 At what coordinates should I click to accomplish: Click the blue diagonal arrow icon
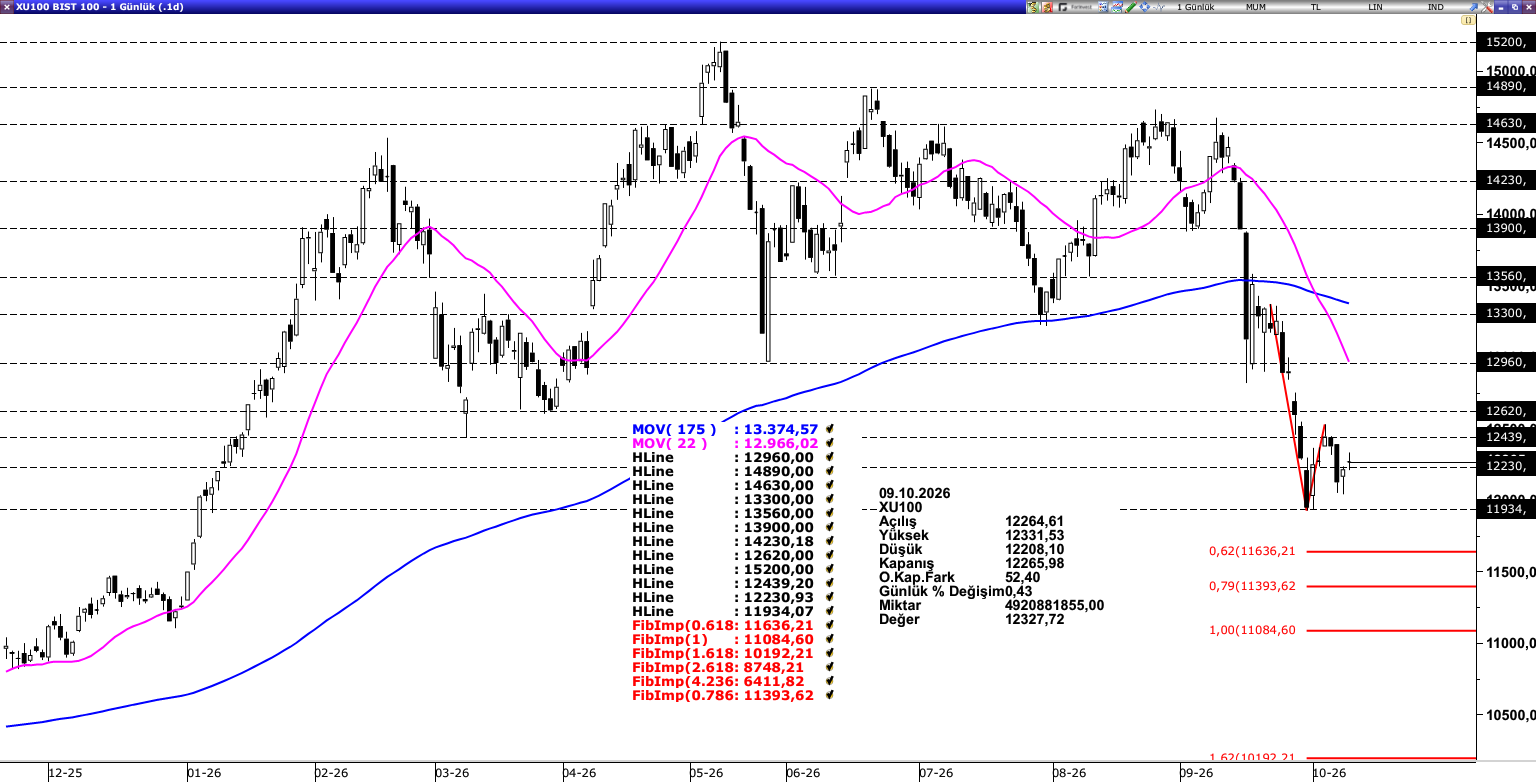(1473, 7)
